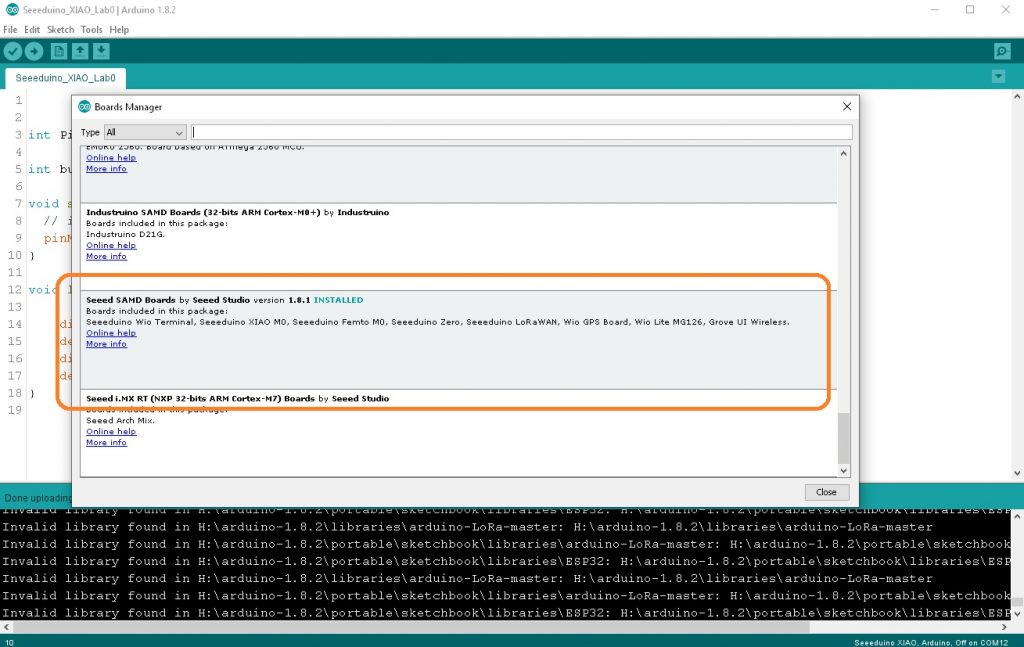This screenshot has width=1024, height=647.
Task: Click the Boards Manager list scrollbar thumb
Action: (844, 437)
